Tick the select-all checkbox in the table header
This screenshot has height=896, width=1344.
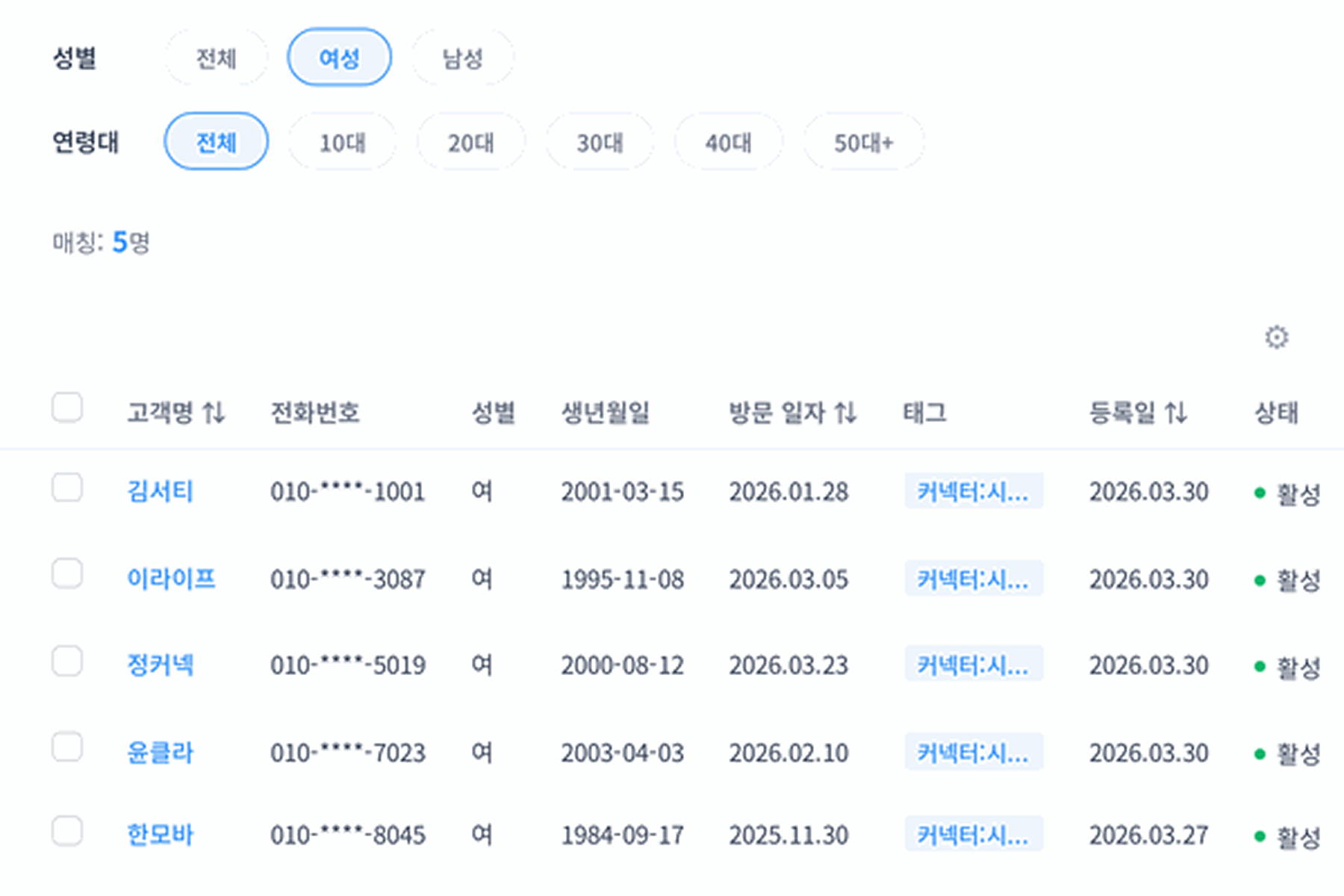[67, 408]
